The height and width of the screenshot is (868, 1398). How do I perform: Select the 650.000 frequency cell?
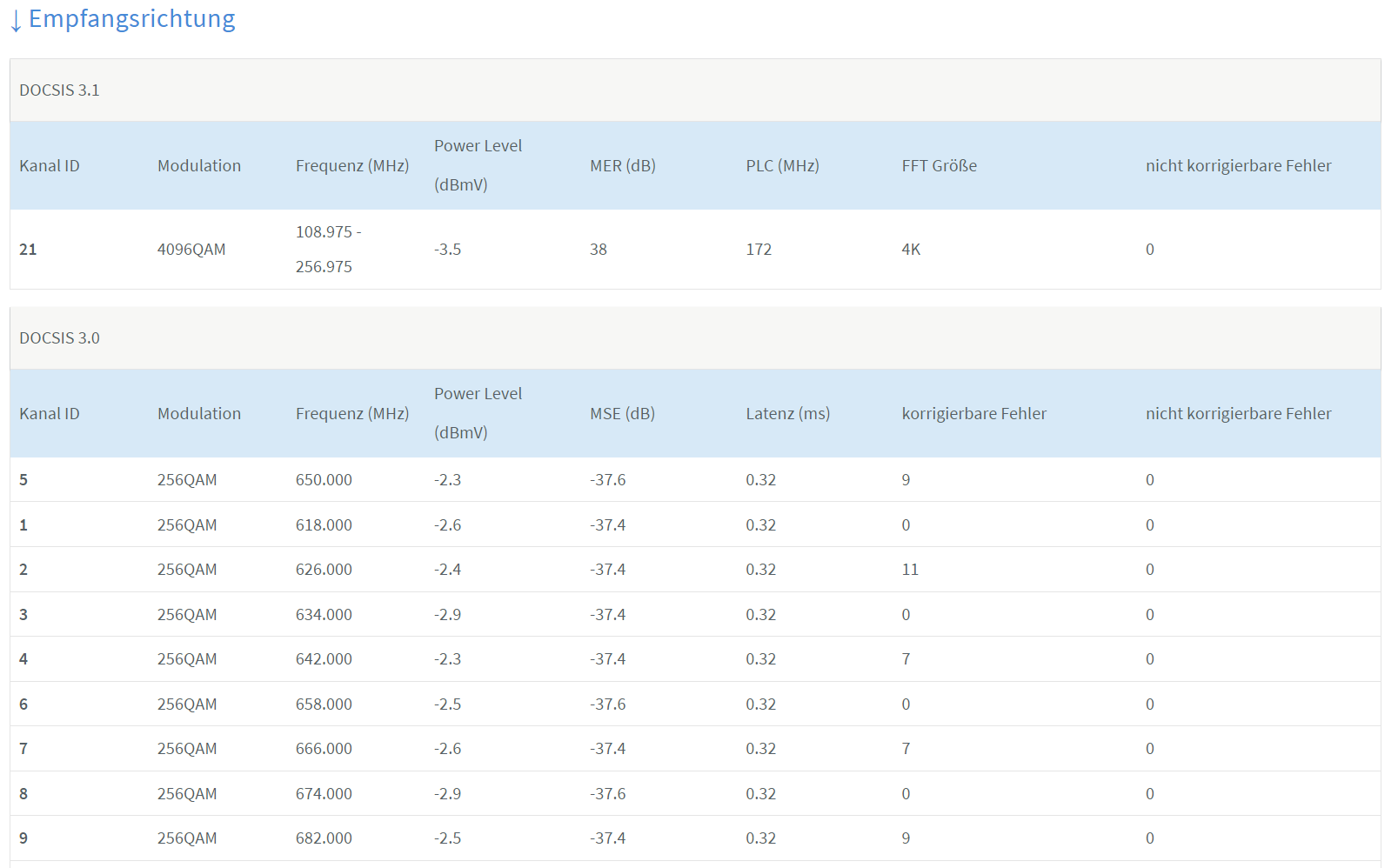coord(324,480)
